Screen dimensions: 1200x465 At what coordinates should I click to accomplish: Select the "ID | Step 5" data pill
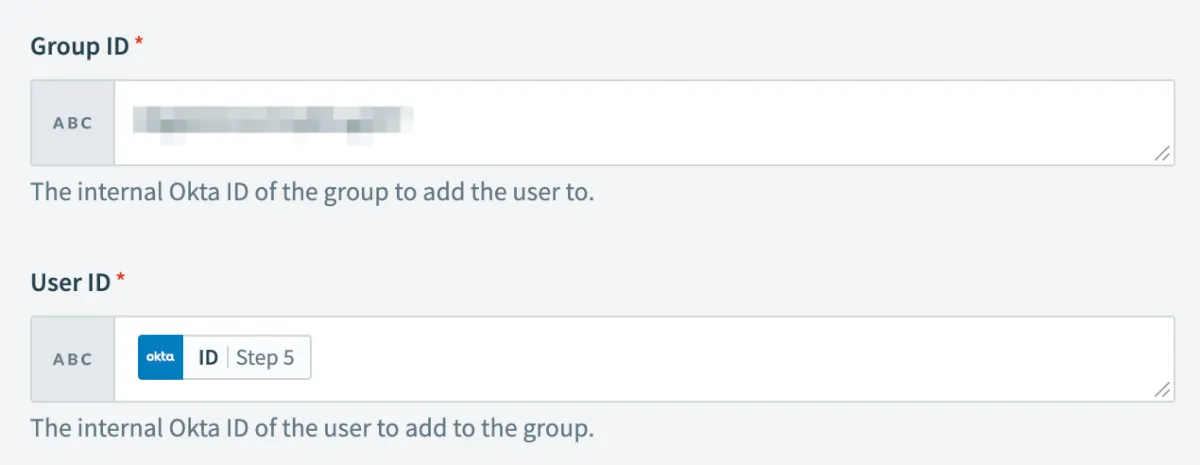click(225, 358)
